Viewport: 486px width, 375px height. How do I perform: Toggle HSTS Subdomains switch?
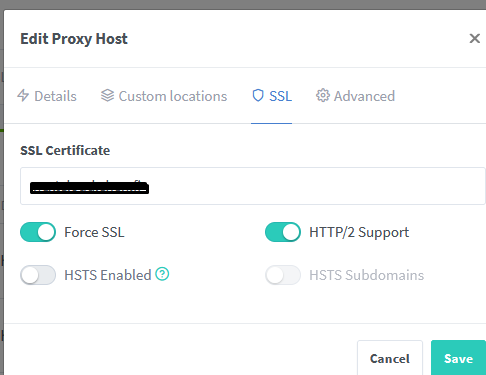coord(283,275)
